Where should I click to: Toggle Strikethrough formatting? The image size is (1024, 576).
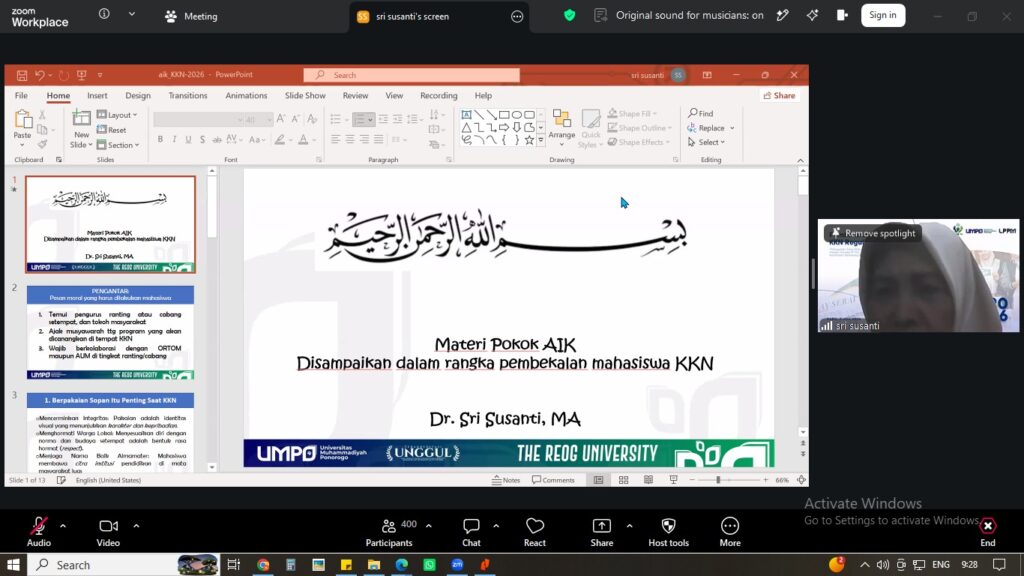coord(202,139)
